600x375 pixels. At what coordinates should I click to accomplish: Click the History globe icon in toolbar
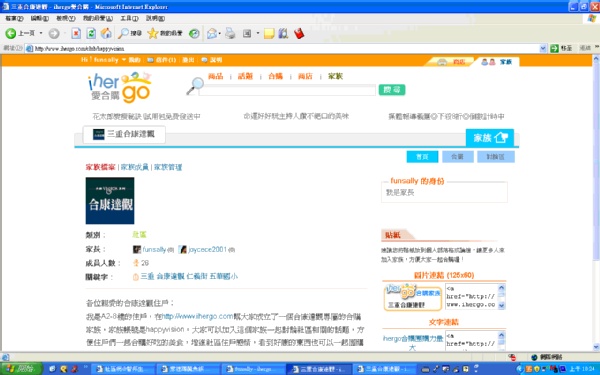(x=194, y=34)
